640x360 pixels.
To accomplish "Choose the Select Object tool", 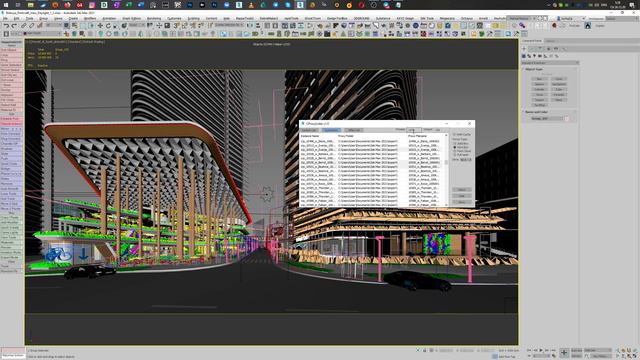I will coord(67,25).
